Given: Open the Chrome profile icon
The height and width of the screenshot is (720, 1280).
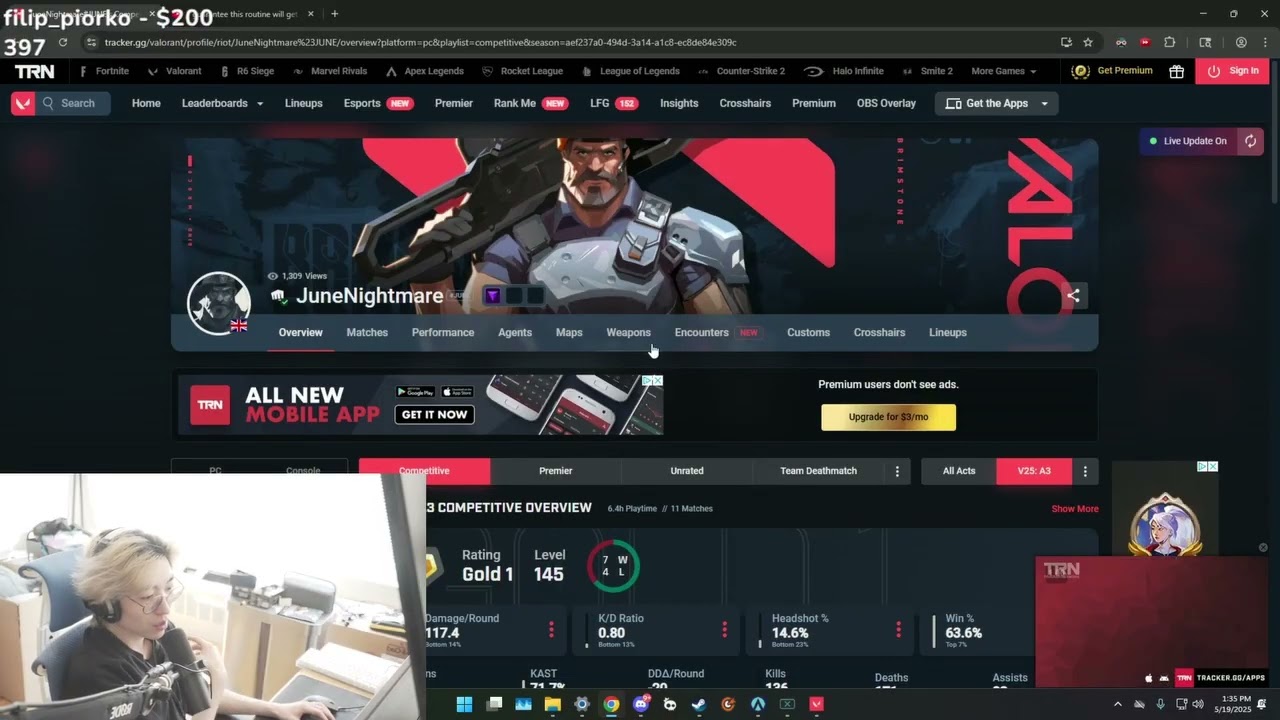Looking at the screenshot, I should [x=1241, y=42].
